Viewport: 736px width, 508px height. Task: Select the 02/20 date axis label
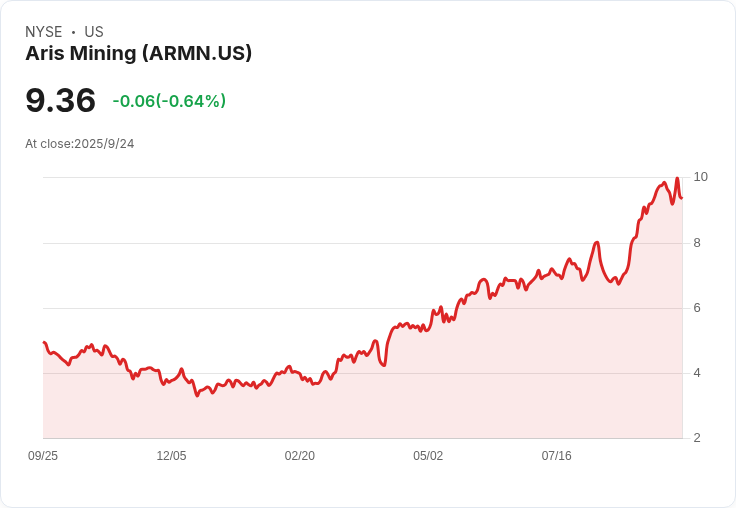pyautogui.click(x=299, y=455)
